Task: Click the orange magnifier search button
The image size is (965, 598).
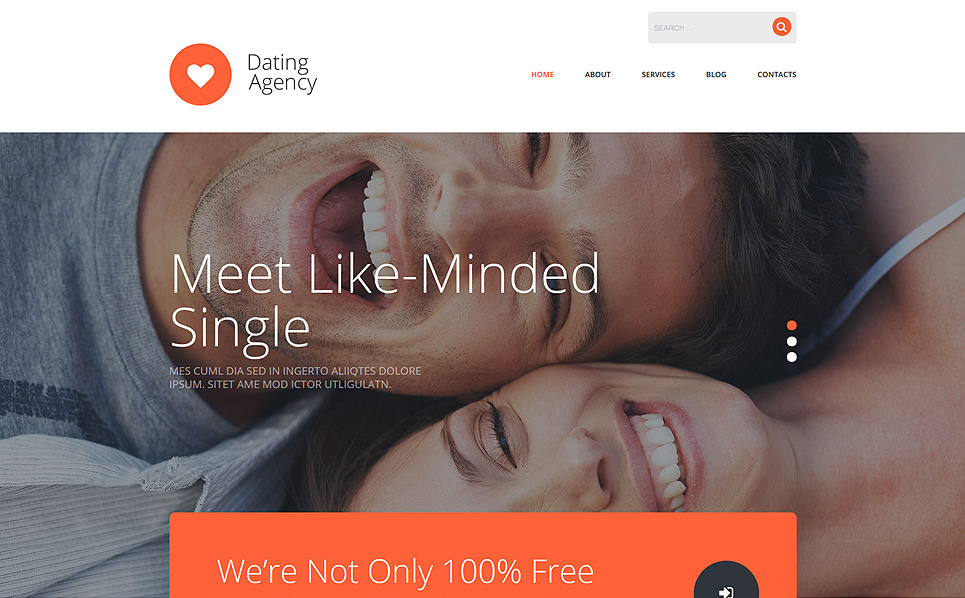Action: click(782, 27)
